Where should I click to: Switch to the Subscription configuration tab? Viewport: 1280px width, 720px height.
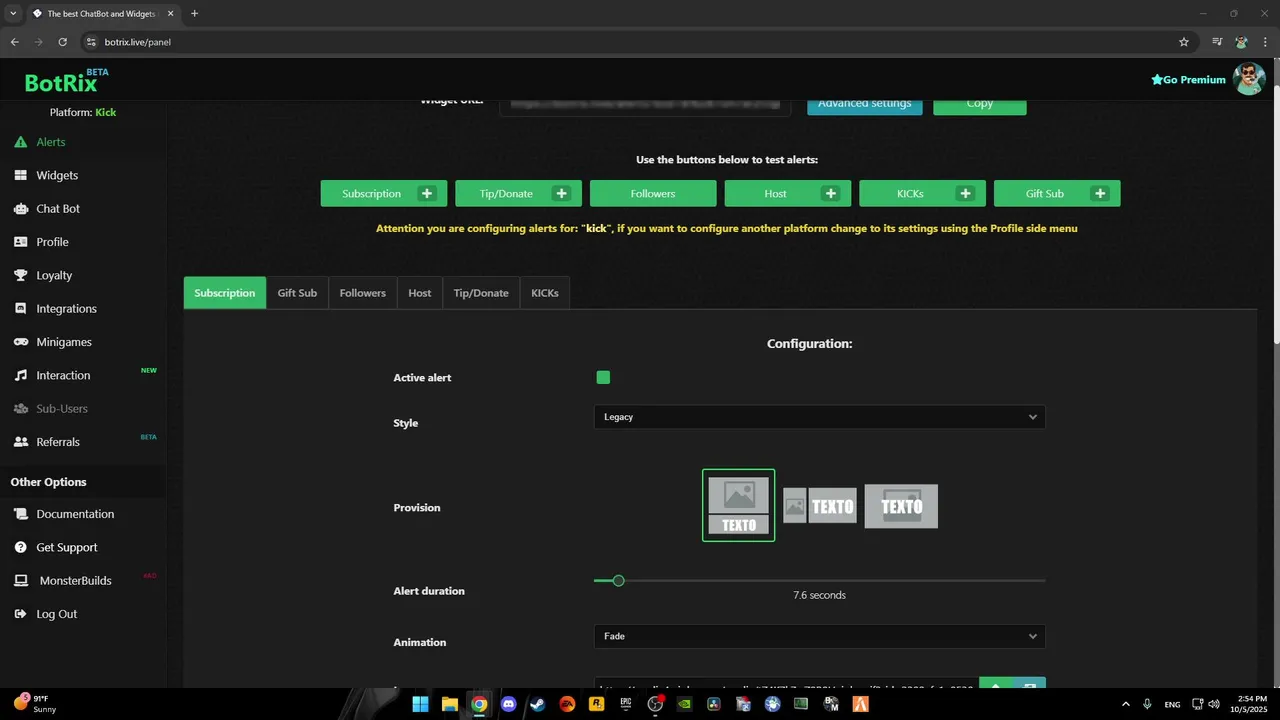[225, 293]
